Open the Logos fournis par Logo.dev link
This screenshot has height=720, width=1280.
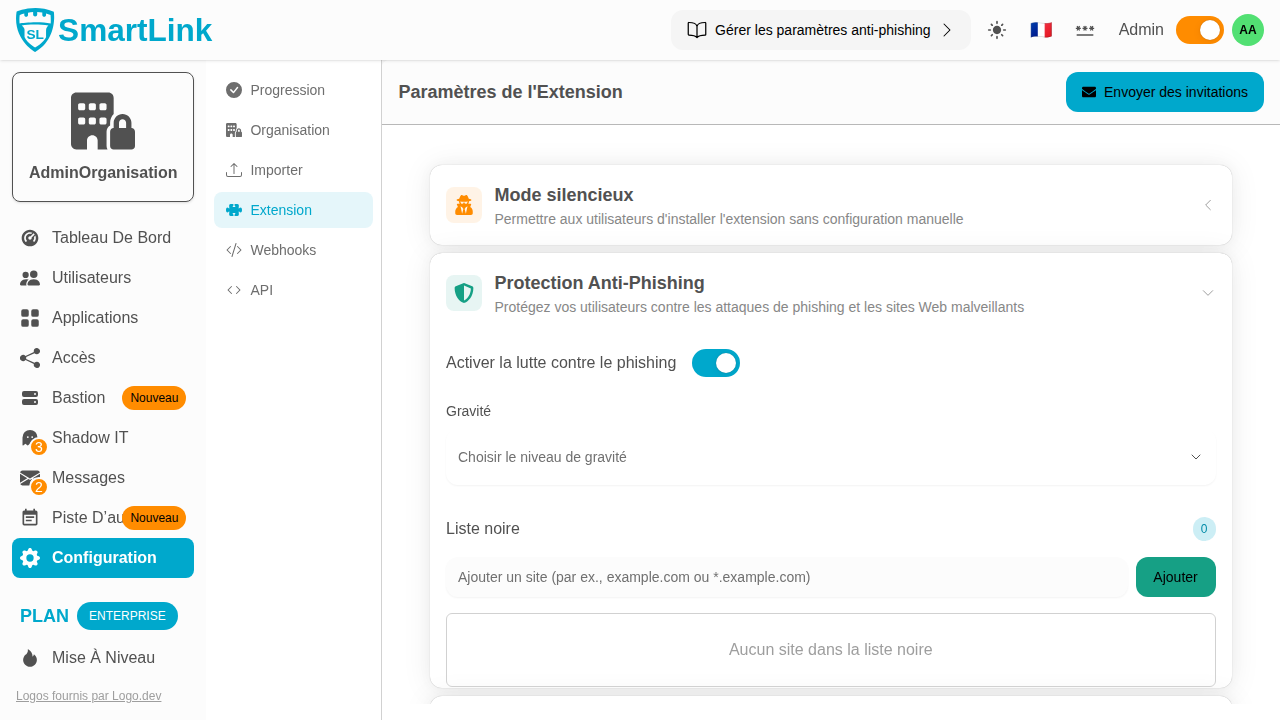88,696
